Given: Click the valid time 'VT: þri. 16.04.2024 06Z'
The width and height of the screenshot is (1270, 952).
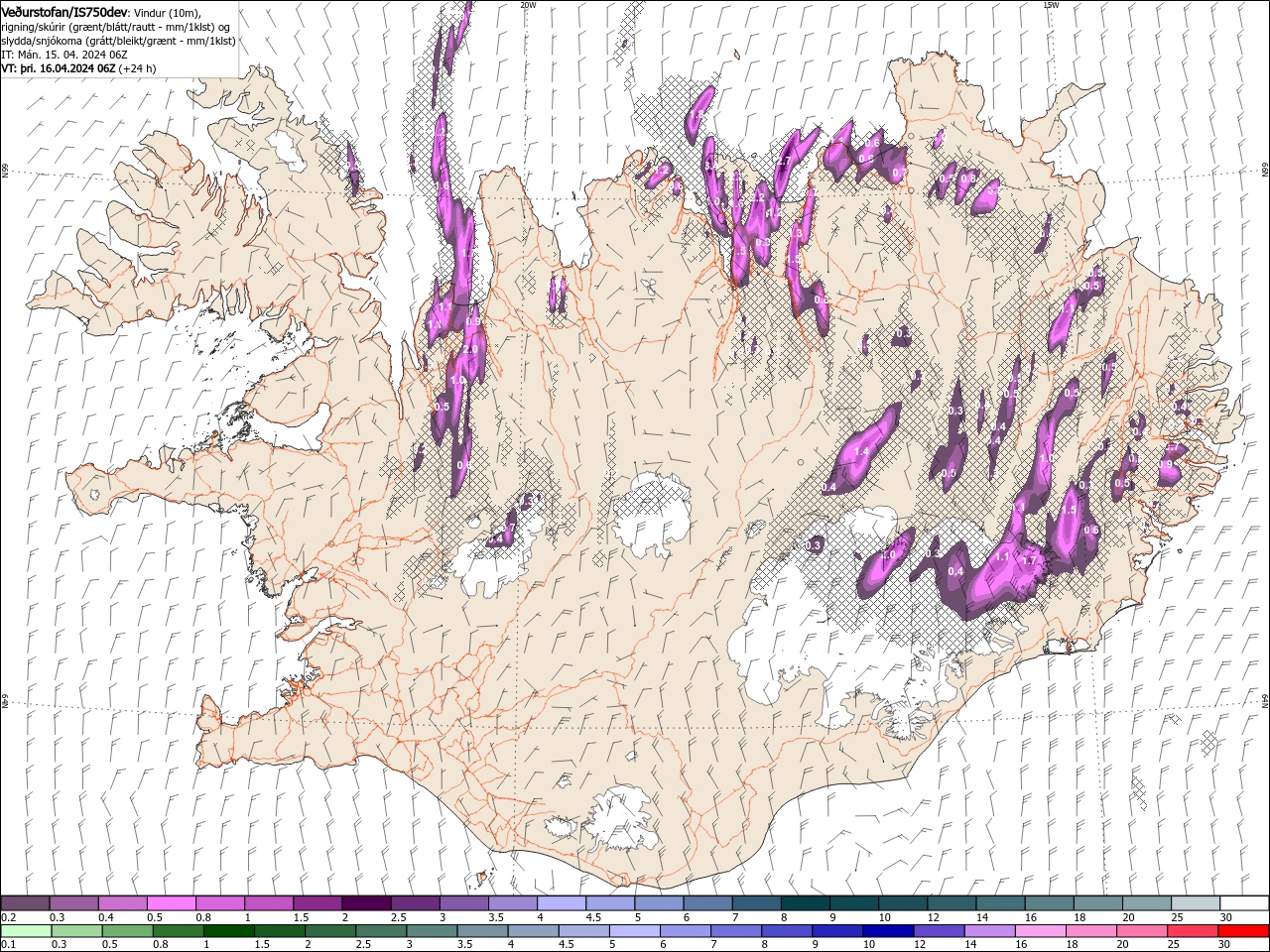Looking at the screenshot, I should (59, 68).
